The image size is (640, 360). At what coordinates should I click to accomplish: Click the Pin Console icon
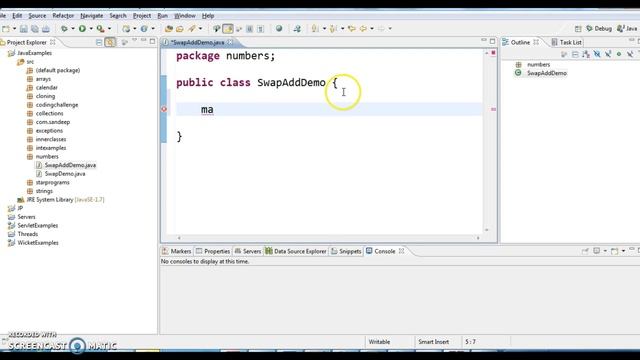[x=585, y=251]
